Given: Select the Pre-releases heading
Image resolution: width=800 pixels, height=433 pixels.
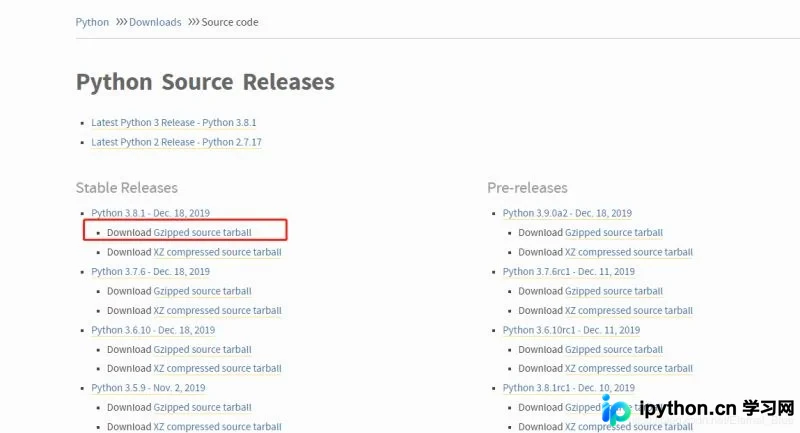Looking at the screenshot, I should [527, 188].
